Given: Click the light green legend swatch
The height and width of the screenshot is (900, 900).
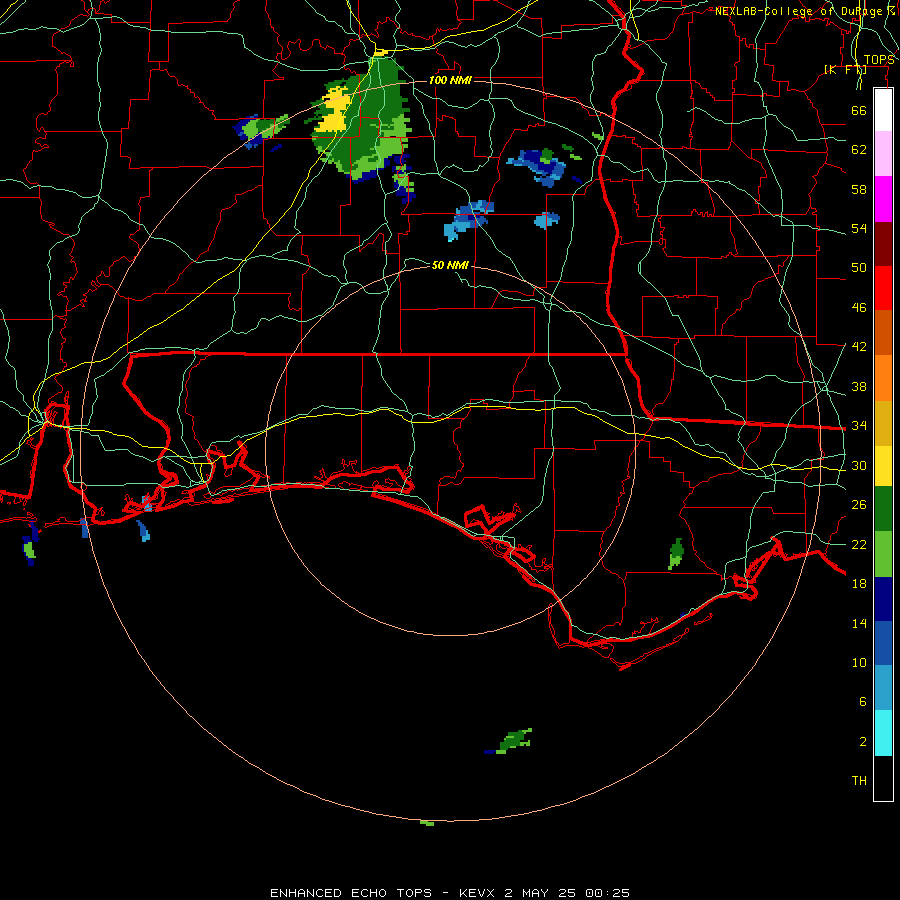Looking at the screenshot, I should tap(883, 554).
